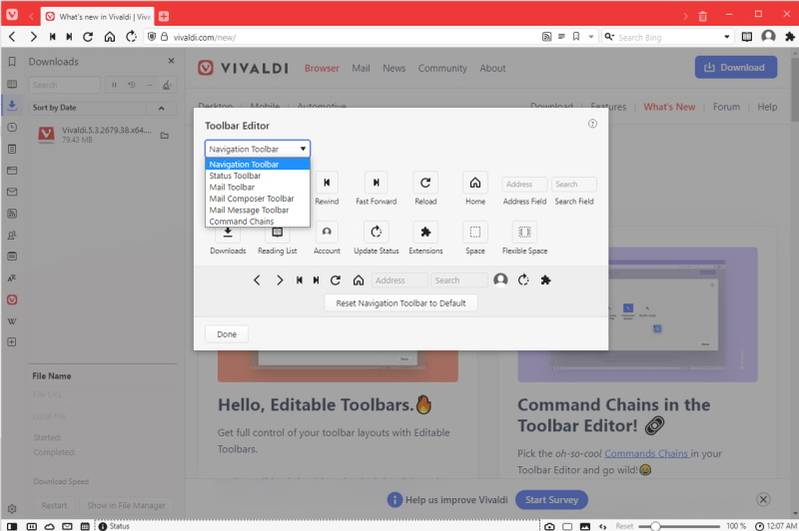
Task: Click the Rewind icon in the editor palette
Action: 327,183
